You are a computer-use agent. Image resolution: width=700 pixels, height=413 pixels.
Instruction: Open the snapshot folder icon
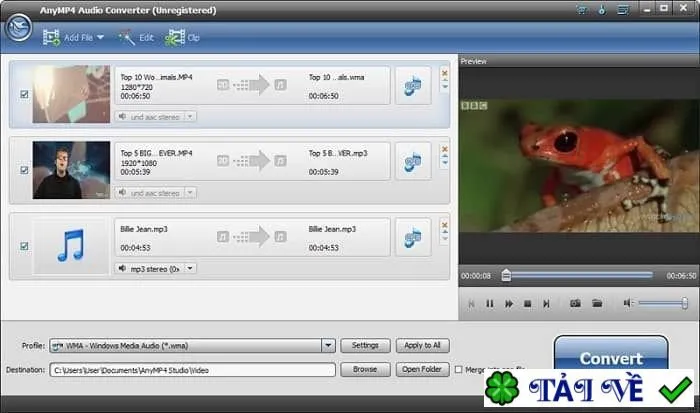coord(597,304)
